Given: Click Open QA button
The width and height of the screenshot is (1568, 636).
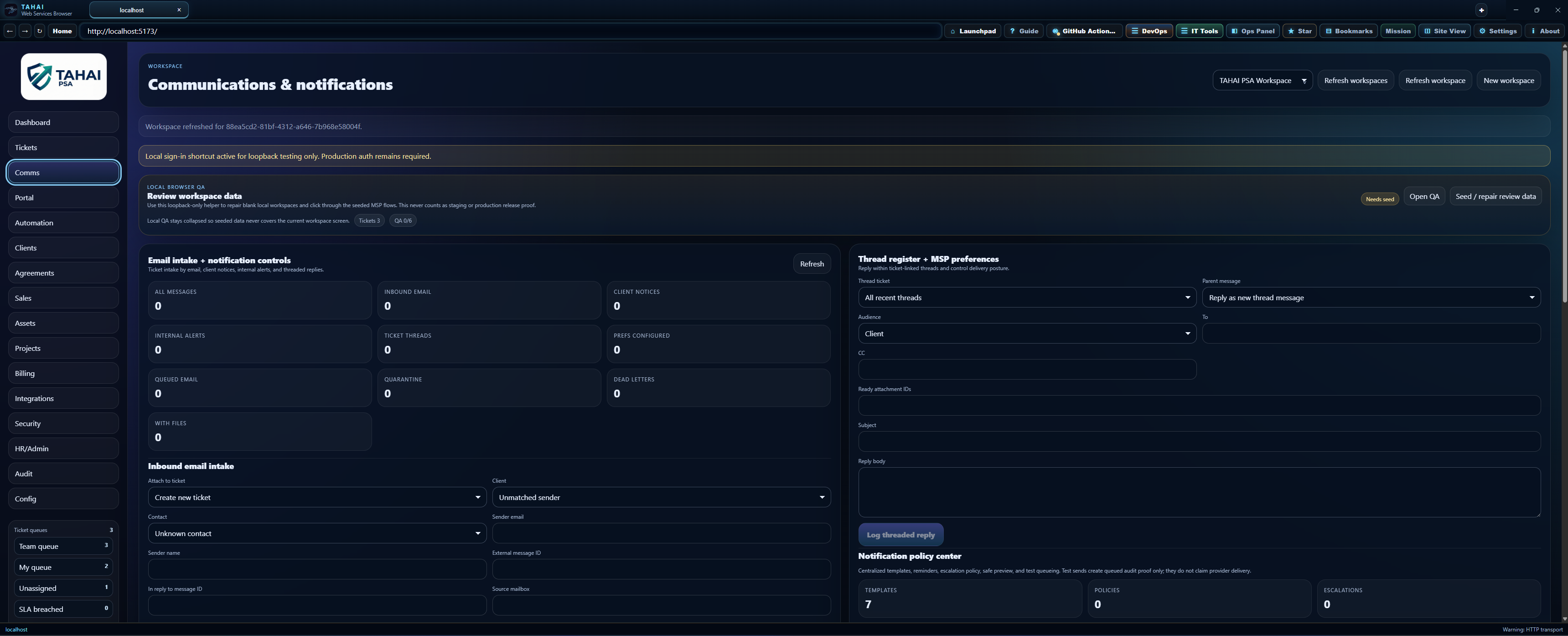Looking at the screenshot, I should point(1424,196).
